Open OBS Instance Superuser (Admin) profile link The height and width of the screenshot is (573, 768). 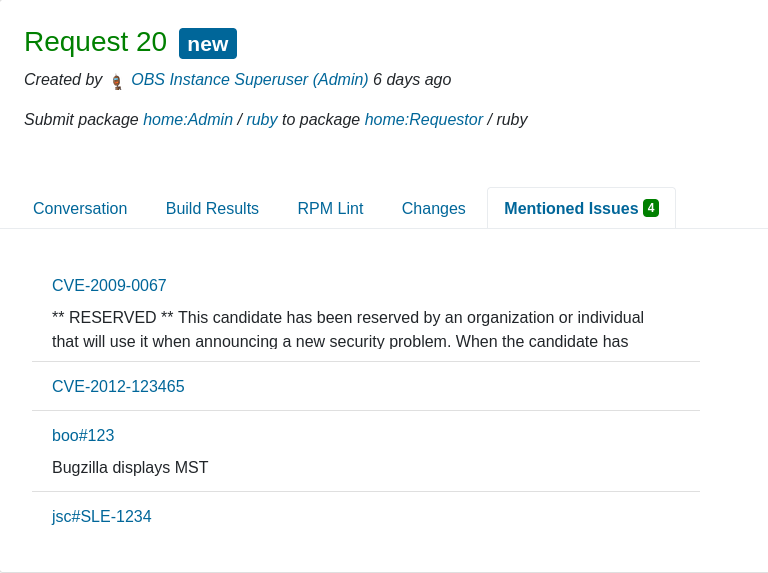(250, 79)
